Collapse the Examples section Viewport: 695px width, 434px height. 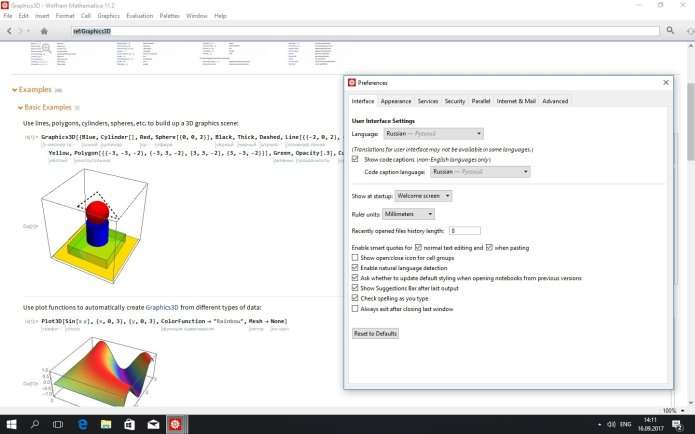pyautogui.click(x=15, y=90)
